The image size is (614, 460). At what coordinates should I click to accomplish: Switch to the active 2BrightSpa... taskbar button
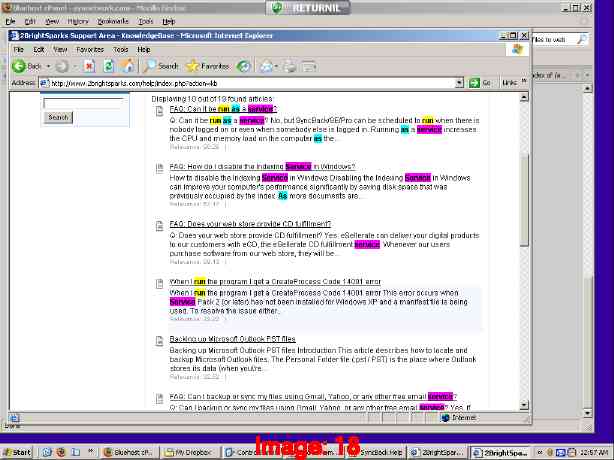[500, 452]
